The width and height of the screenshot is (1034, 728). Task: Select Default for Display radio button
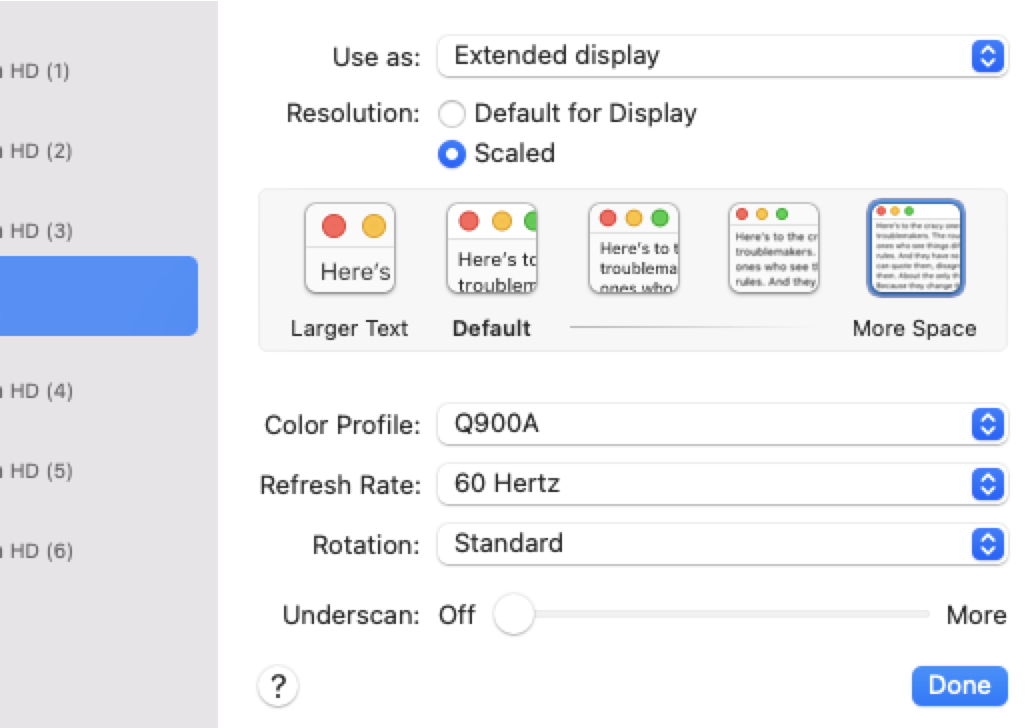(x=452, y=114)
